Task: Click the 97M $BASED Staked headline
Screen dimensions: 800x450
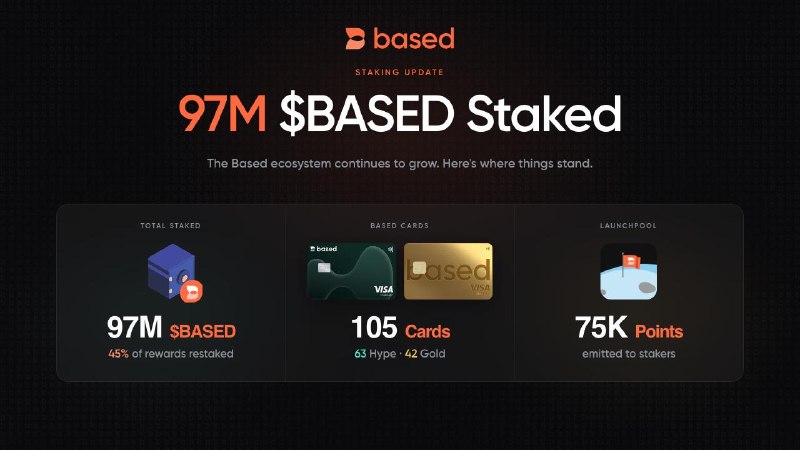Action: 400,114
